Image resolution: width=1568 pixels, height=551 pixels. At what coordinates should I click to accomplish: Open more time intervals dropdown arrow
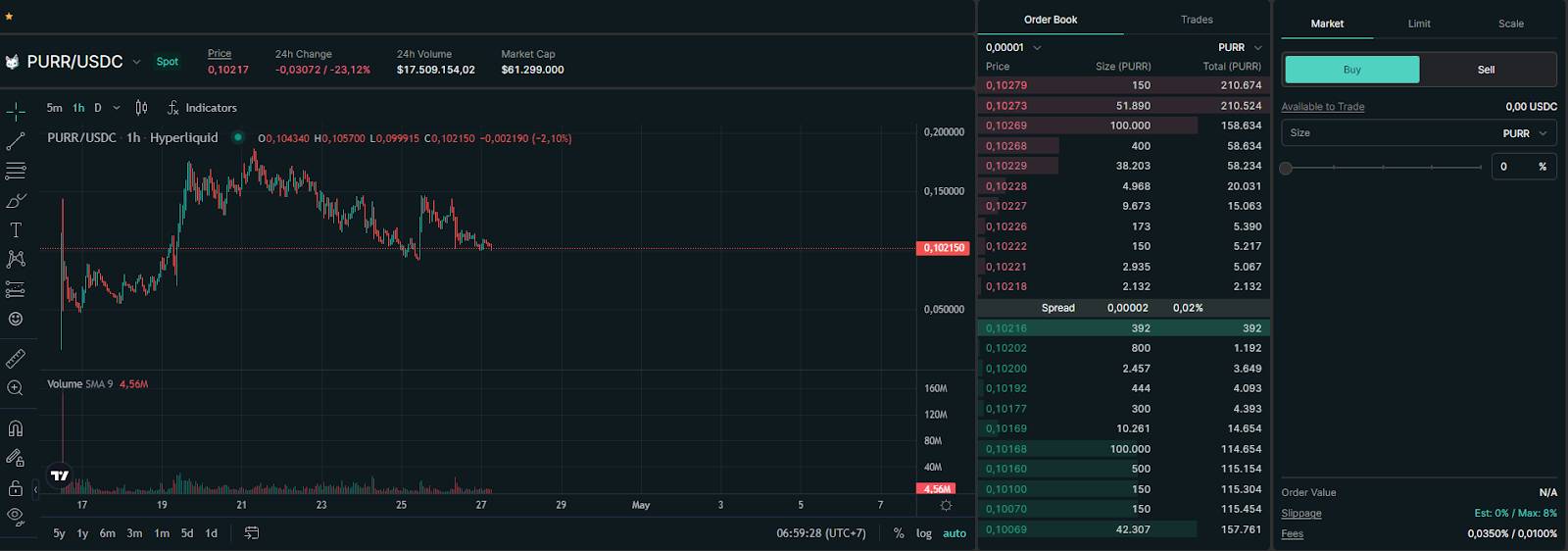(117, 108)
